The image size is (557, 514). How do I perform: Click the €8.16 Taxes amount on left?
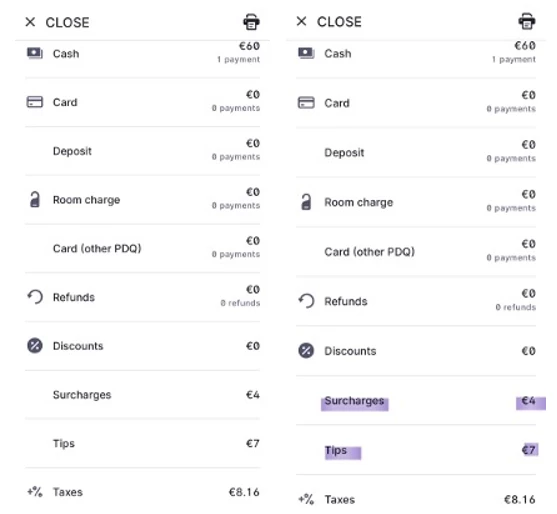244,492
